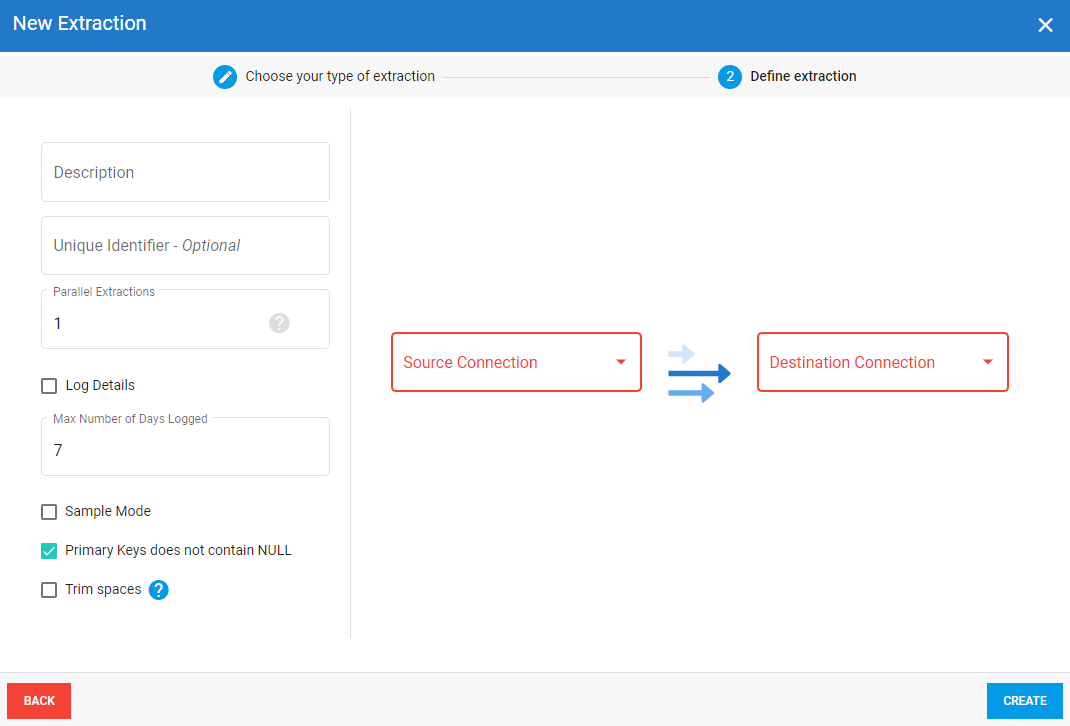The height and width of the screenshot is (726, 1070).
Task: Select the Define extraction step label
Action: 803,76
